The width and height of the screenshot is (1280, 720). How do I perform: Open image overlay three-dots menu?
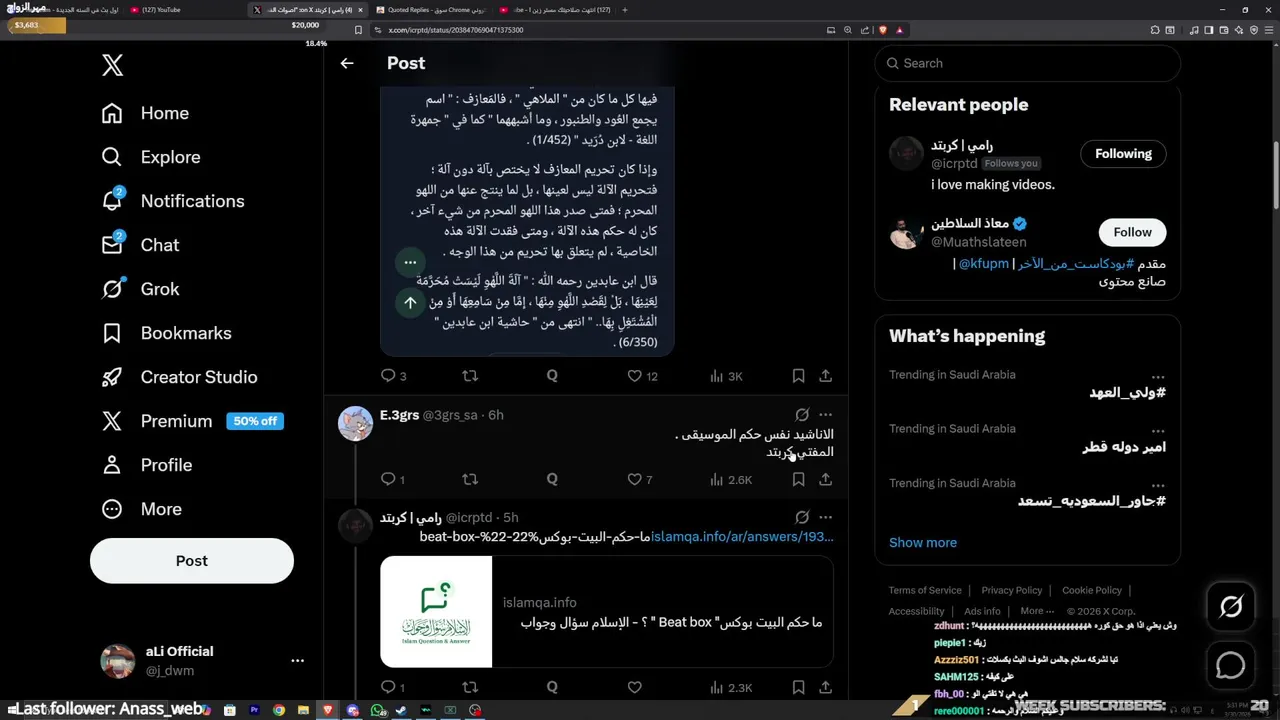(x=410, y=262)
